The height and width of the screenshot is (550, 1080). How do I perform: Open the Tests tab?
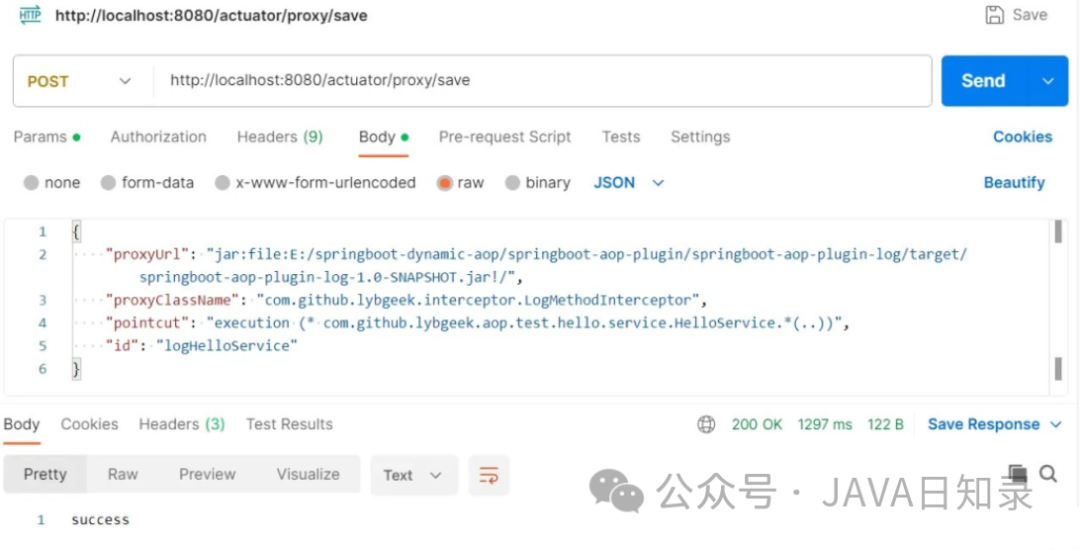pyautogui.click(x=621, y=137)
